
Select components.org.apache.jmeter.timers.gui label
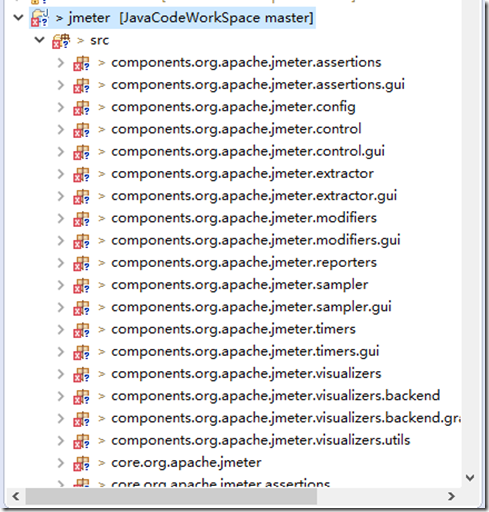pos(245,352)
